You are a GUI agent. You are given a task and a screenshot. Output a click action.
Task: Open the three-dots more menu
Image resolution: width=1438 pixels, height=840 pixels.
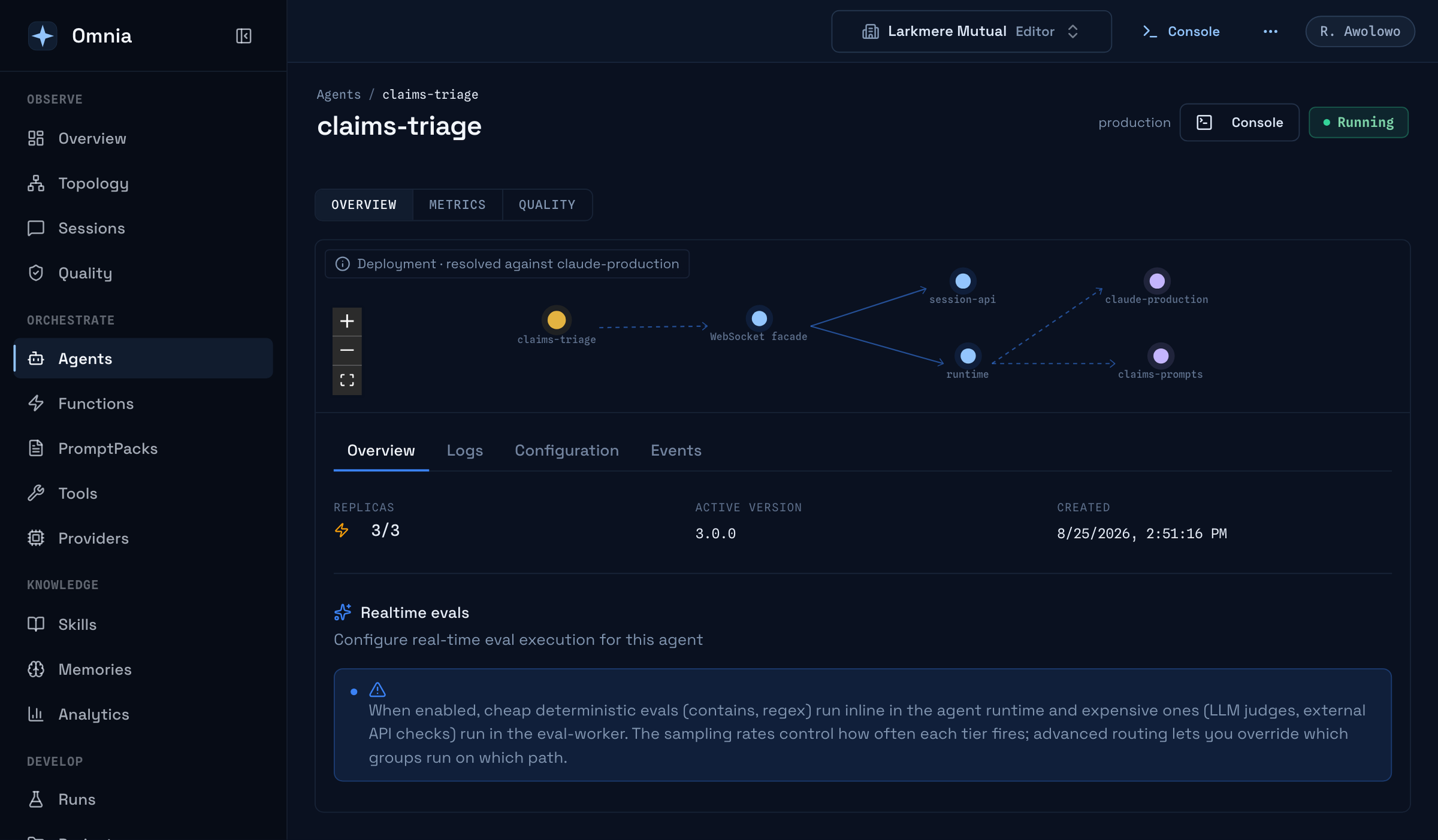click(x=1270, y=32)
